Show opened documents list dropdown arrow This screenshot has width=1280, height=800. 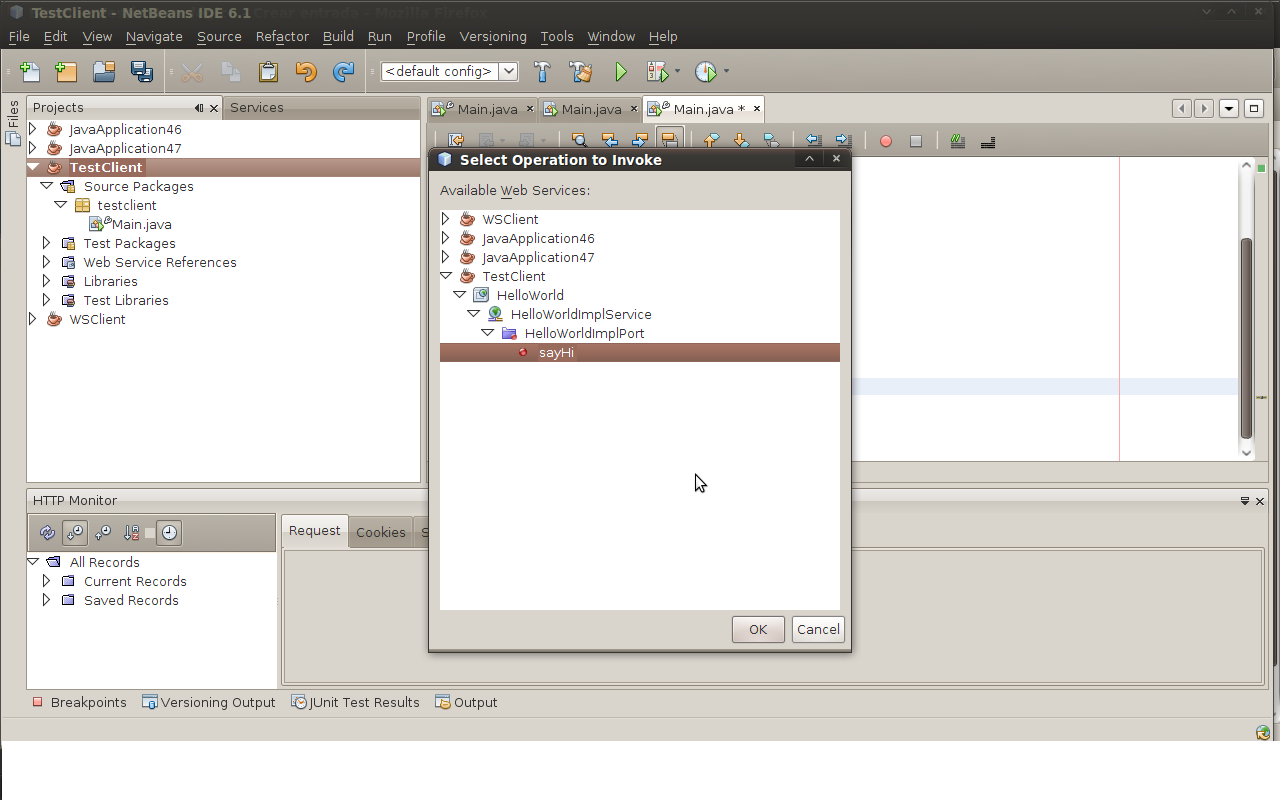pos(1229,109)
